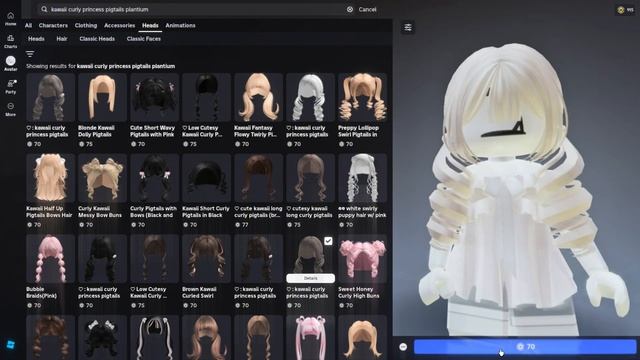The image size is (640, 360).
Task: Select the Heads tab
Action: (150, 25)
